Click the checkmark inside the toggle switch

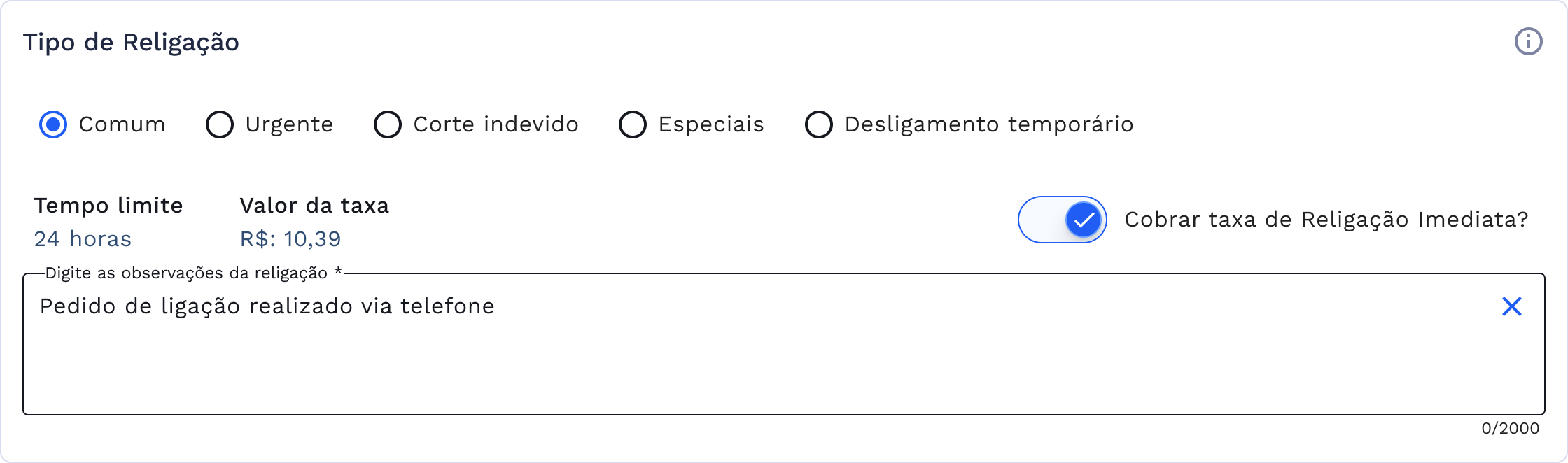tap(1083, 220)
